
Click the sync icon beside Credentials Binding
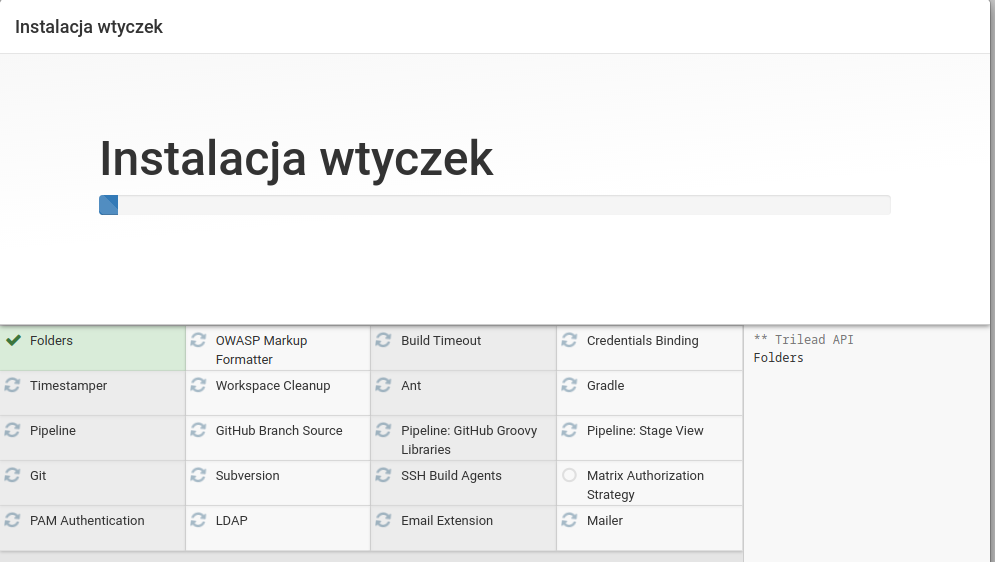point(569,340)
